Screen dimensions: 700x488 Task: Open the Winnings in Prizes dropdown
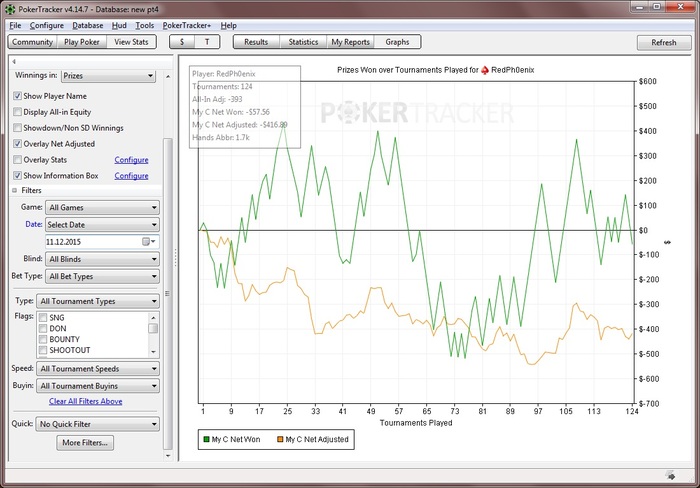110,75
